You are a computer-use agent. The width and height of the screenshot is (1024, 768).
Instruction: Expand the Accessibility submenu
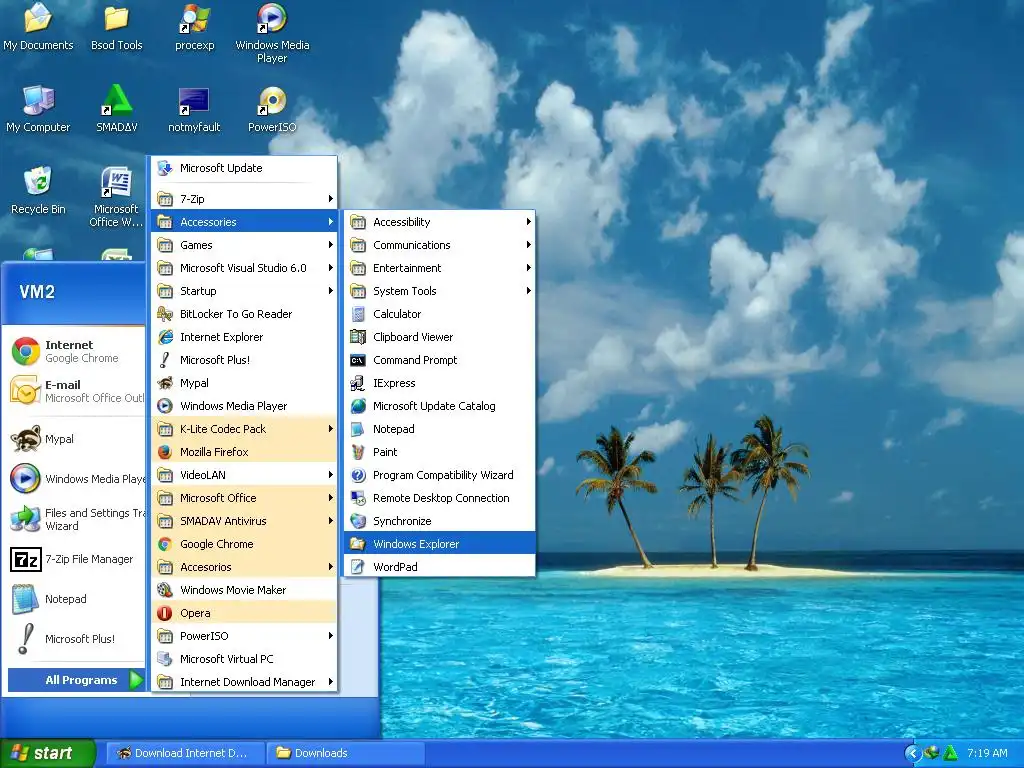click(440, 222)
